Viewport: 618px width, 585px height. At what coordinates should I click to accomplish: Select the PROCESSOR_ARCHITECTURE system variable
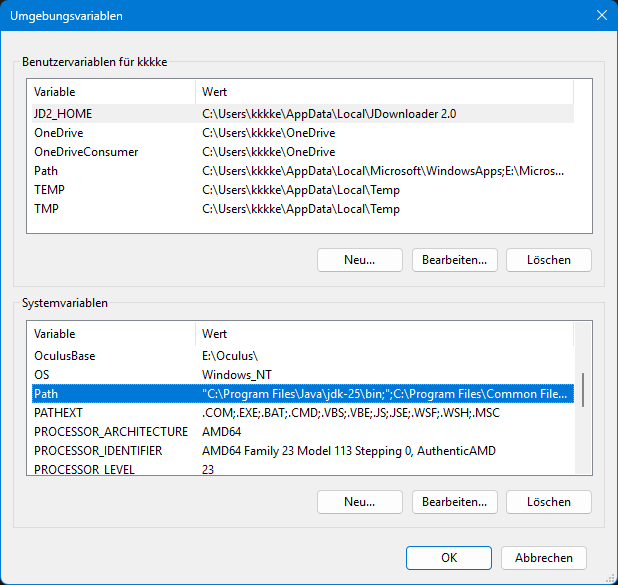tap(110, 431)
